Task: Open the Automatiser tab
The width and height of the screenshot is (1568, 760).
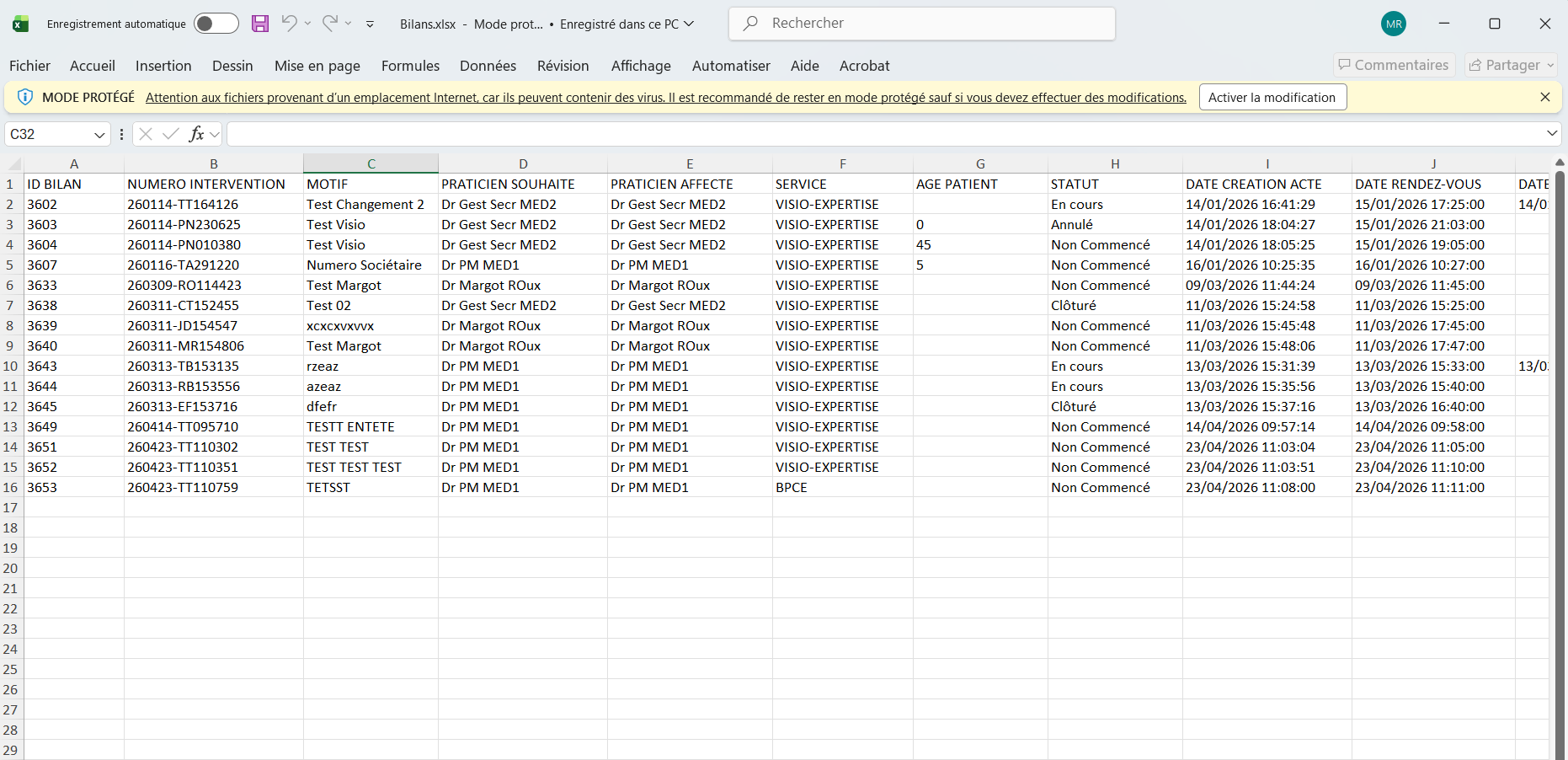Action: tap(731, 66)
